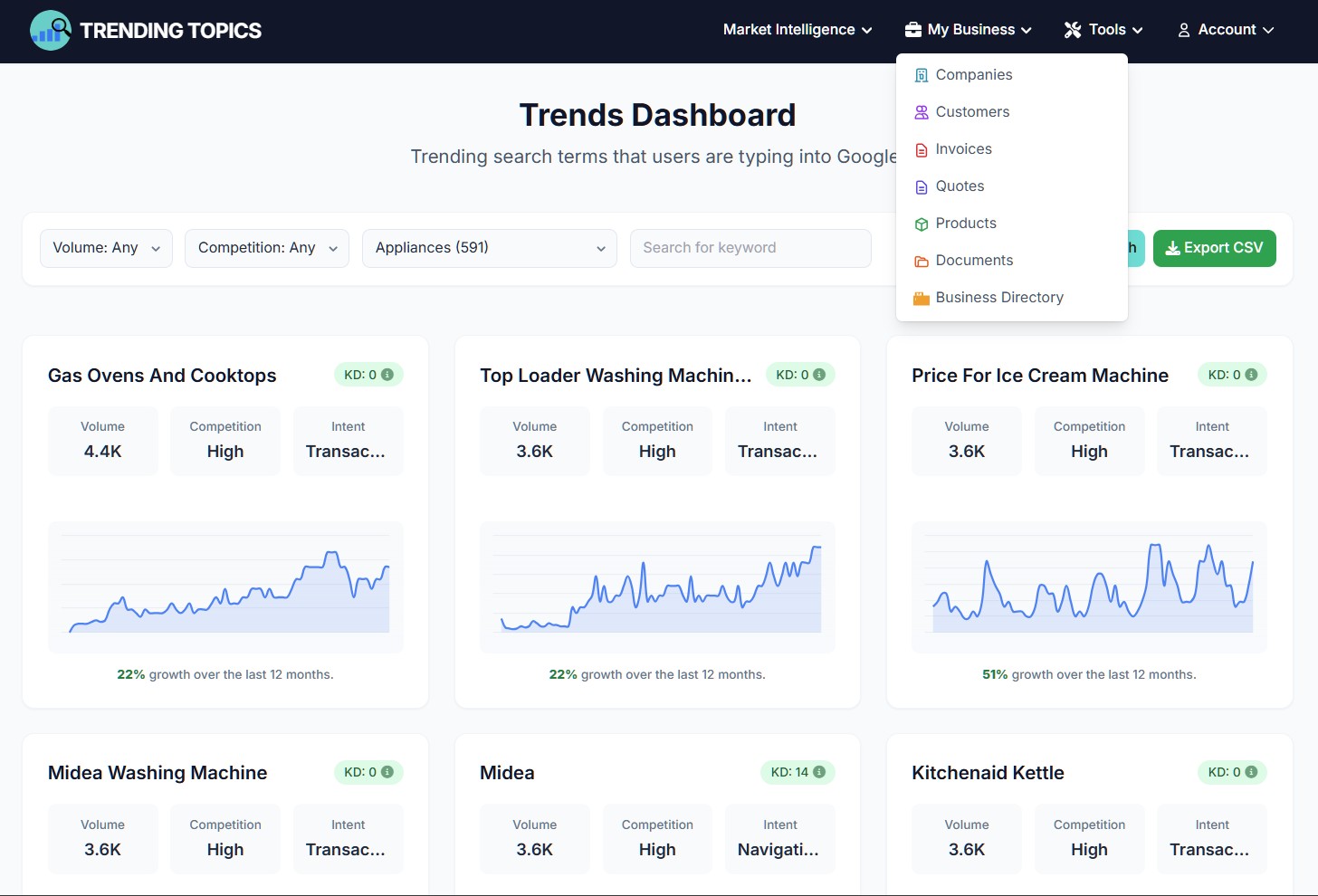Viewport: 1318px width, 896px height.
Task: Click the orange Business Directory briefcase icon
Action: point(922,297)
